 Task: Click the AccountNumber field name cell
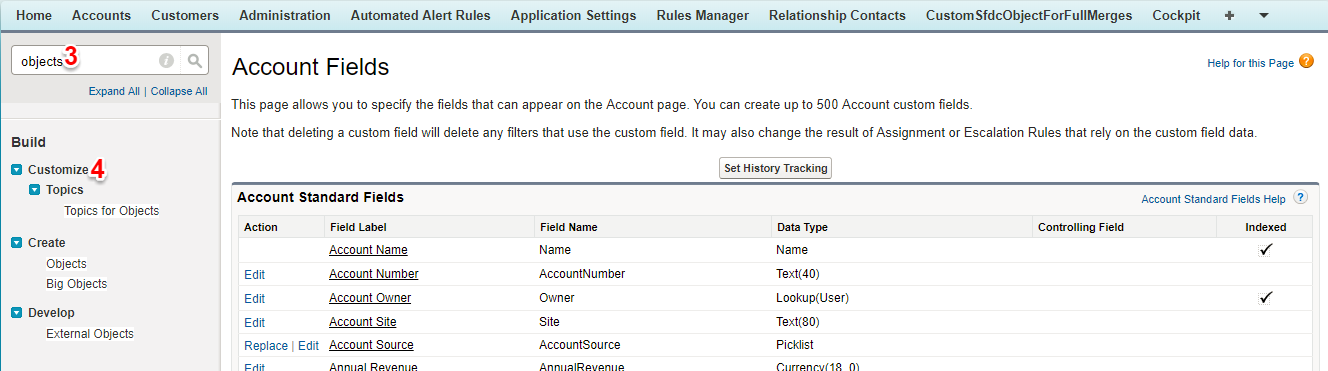(582, 274)
